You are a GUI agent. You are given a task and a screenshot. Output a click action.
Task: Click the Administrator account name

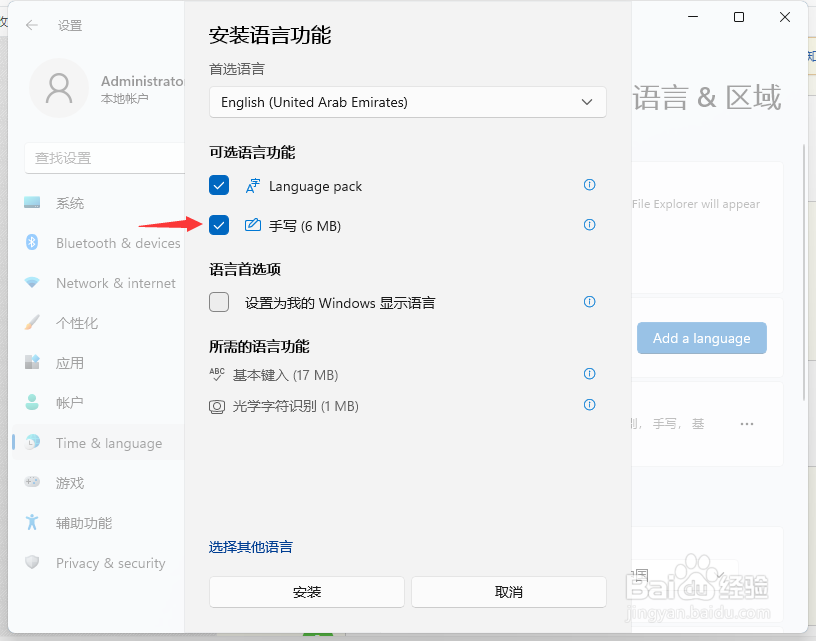[x=142, y=81]
